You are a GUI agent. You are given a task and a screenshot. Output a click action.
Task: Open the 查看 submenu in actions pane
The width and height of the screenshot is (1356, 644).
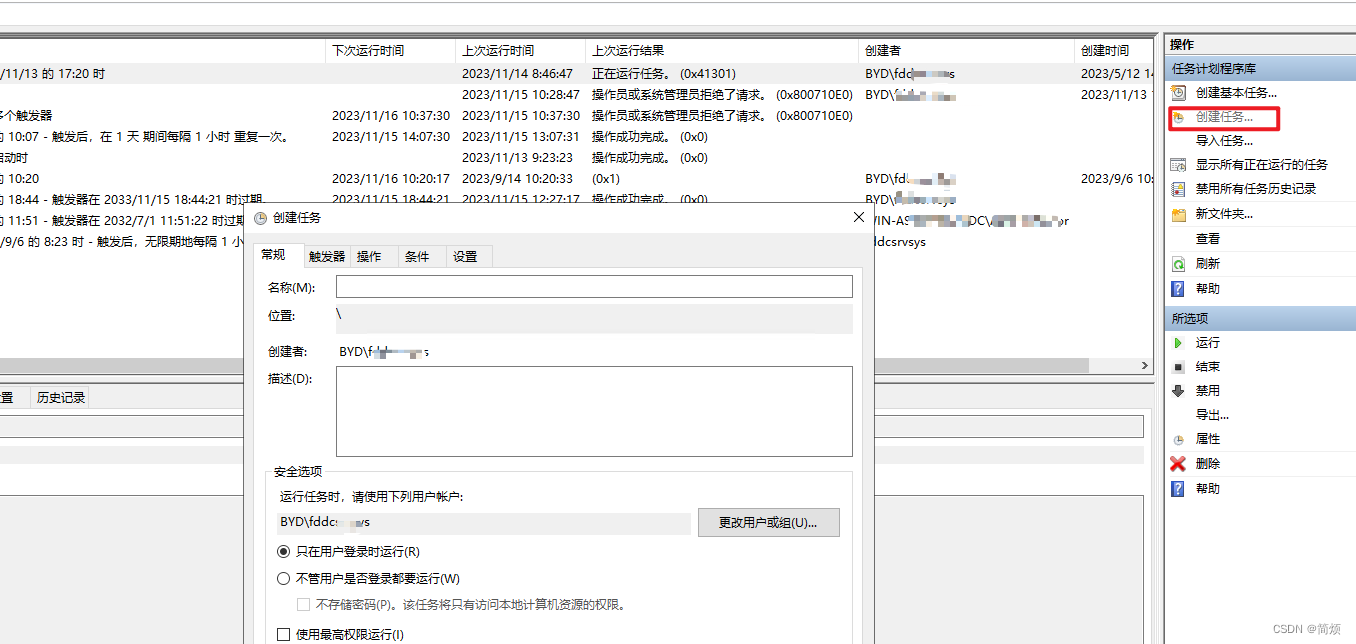pyautogui.click(x=1208, y=239)
